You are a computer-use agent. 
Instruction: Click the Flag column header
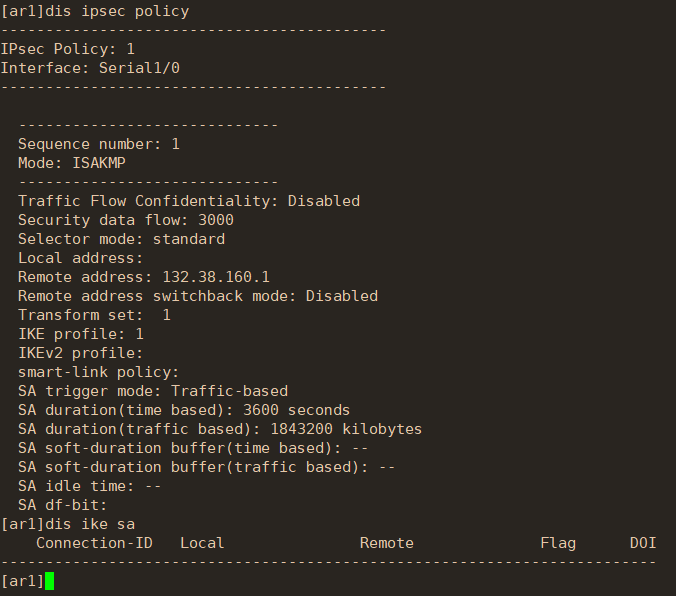coord(558,543)
